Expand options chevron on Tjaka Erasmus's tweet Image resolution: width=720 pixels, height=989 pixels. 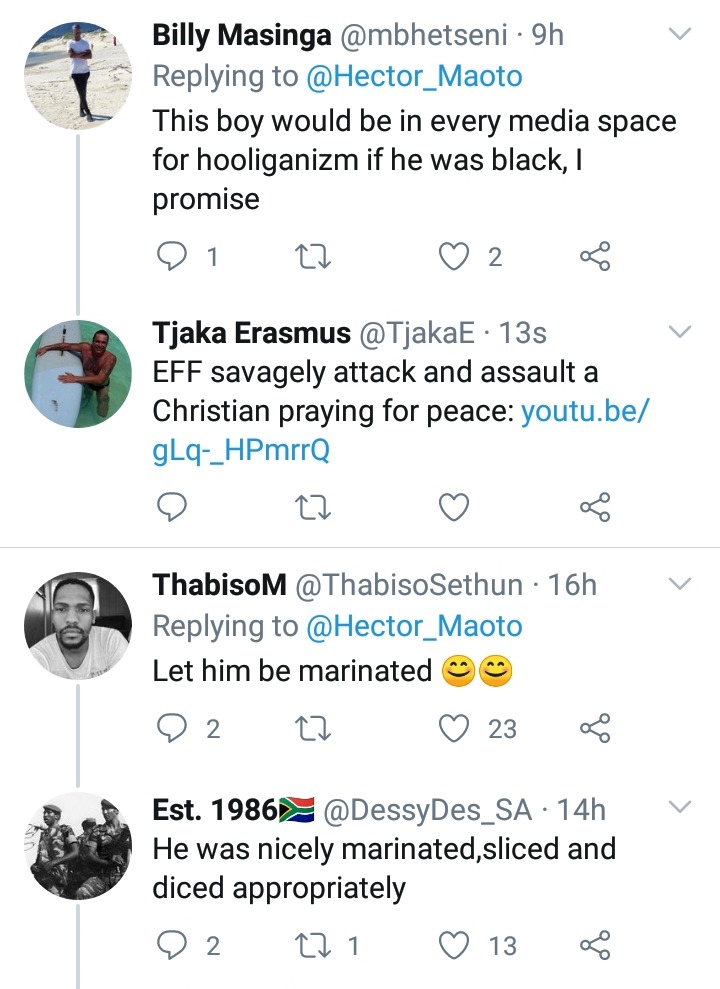(x=680, y=331)
